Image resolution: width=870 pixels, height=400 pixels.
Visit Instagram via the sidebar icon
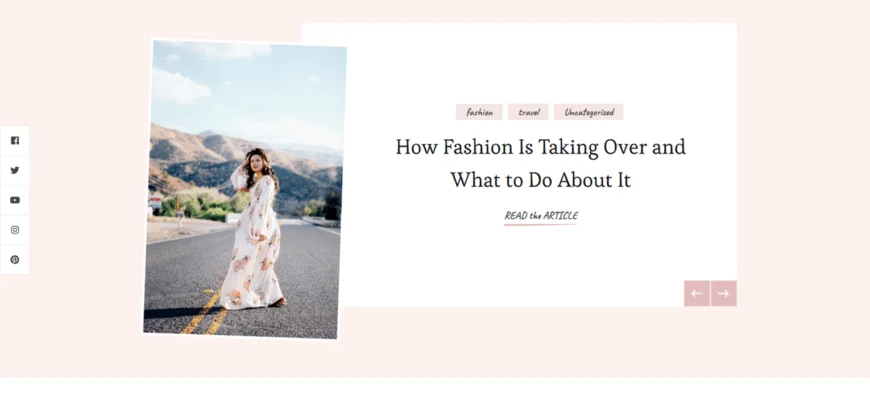point(15,230)
